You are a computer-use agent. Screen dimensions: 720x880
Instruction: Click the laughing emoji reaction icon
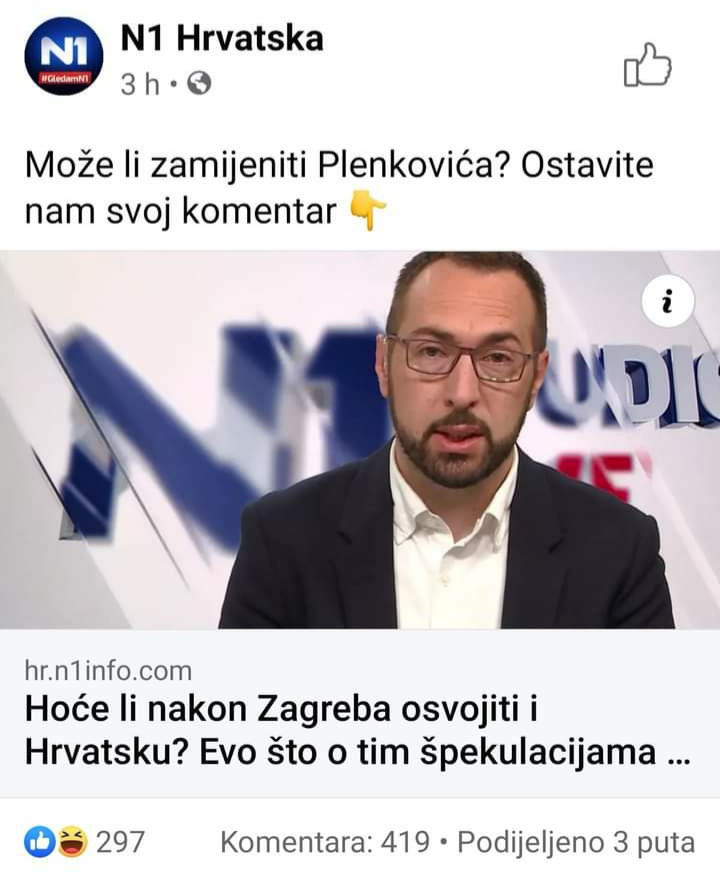(73, 842)
